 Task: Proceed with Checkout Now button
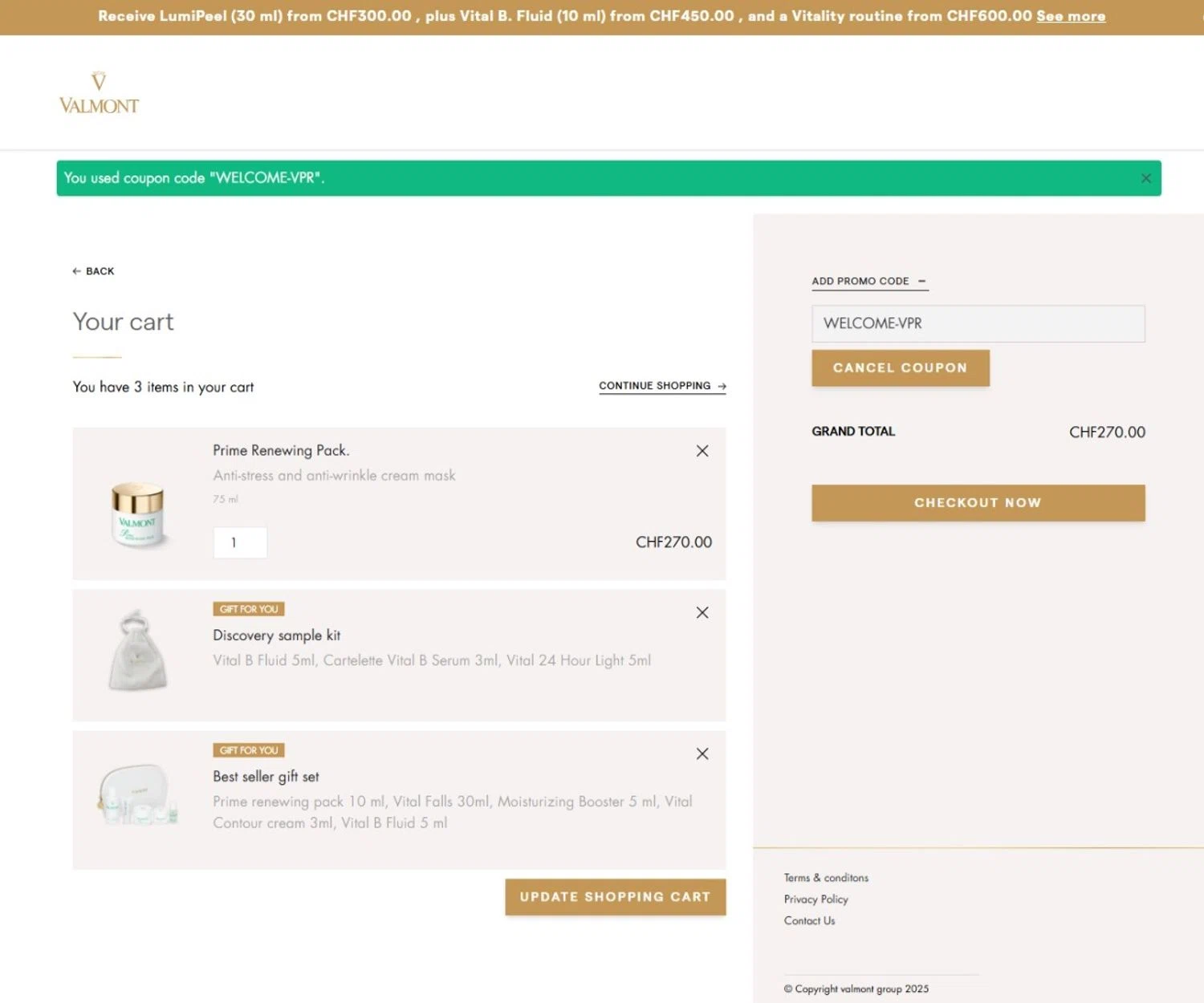pos(978,502)
